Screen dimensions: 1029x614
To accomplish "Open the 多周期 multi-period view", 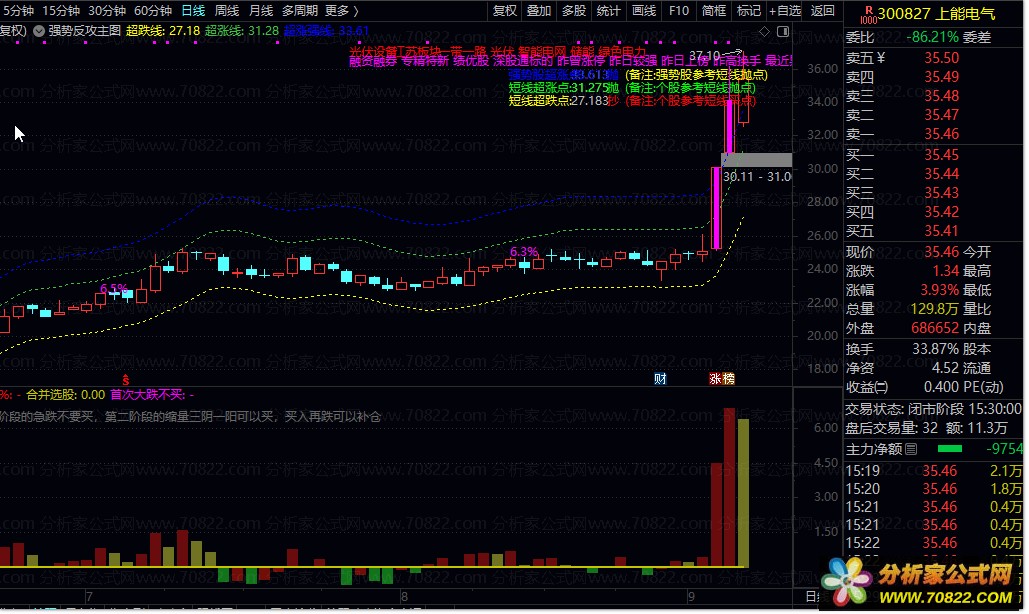I will click(x=300, y=10).
